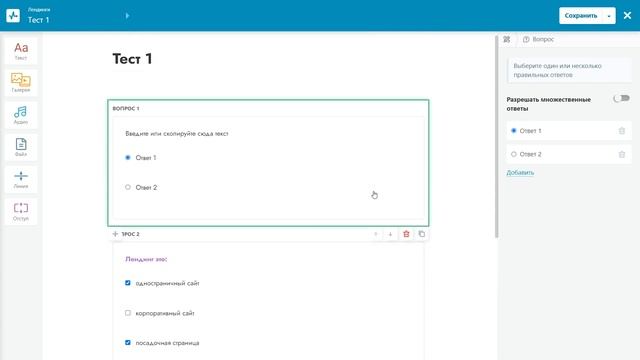
Task: Save the test
Action: (x=581, y=16)
